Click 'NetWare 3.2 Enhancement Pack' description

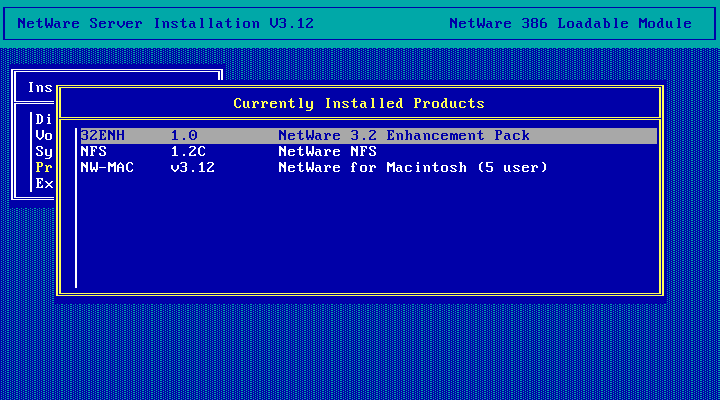pos(404,135)
